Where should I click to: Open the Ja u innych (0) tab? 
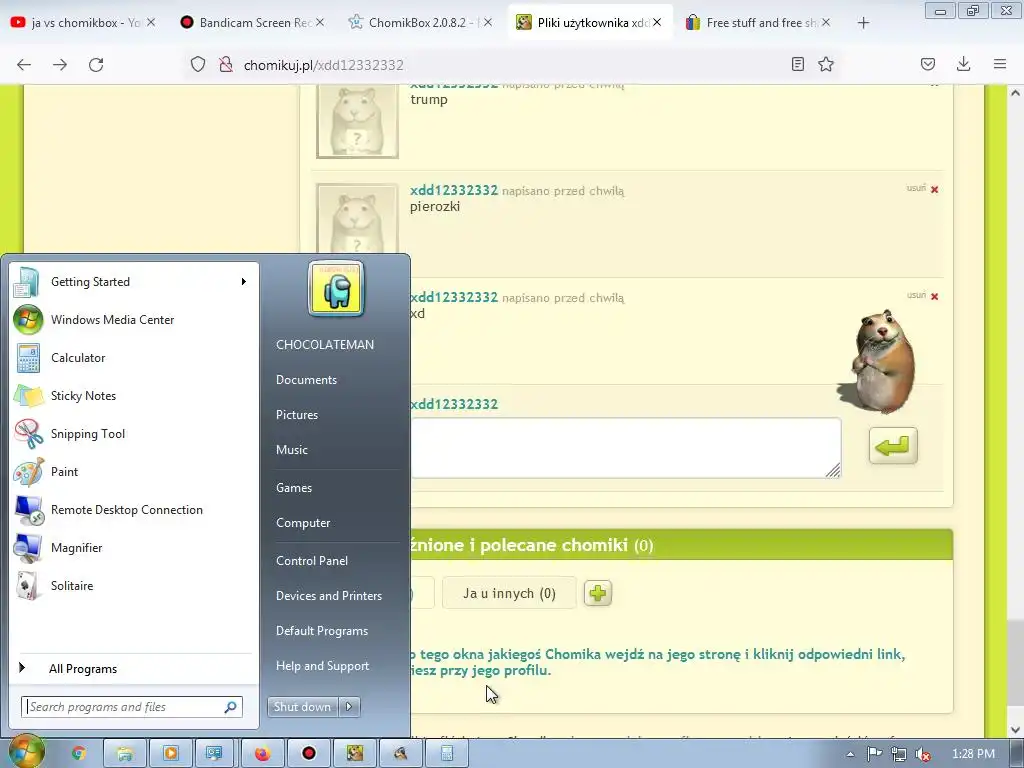(x=509, y=593)
